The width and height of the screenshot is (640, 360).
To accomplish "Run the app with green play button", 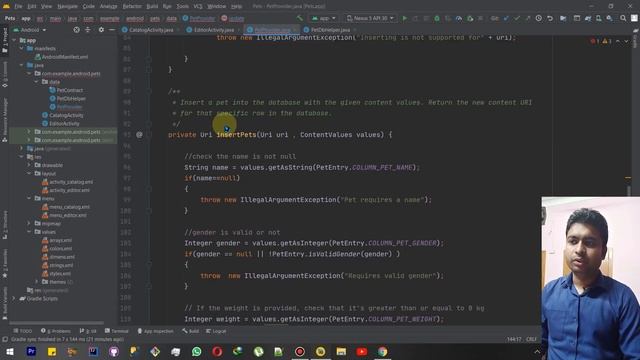I will click(x=404, y=18).
